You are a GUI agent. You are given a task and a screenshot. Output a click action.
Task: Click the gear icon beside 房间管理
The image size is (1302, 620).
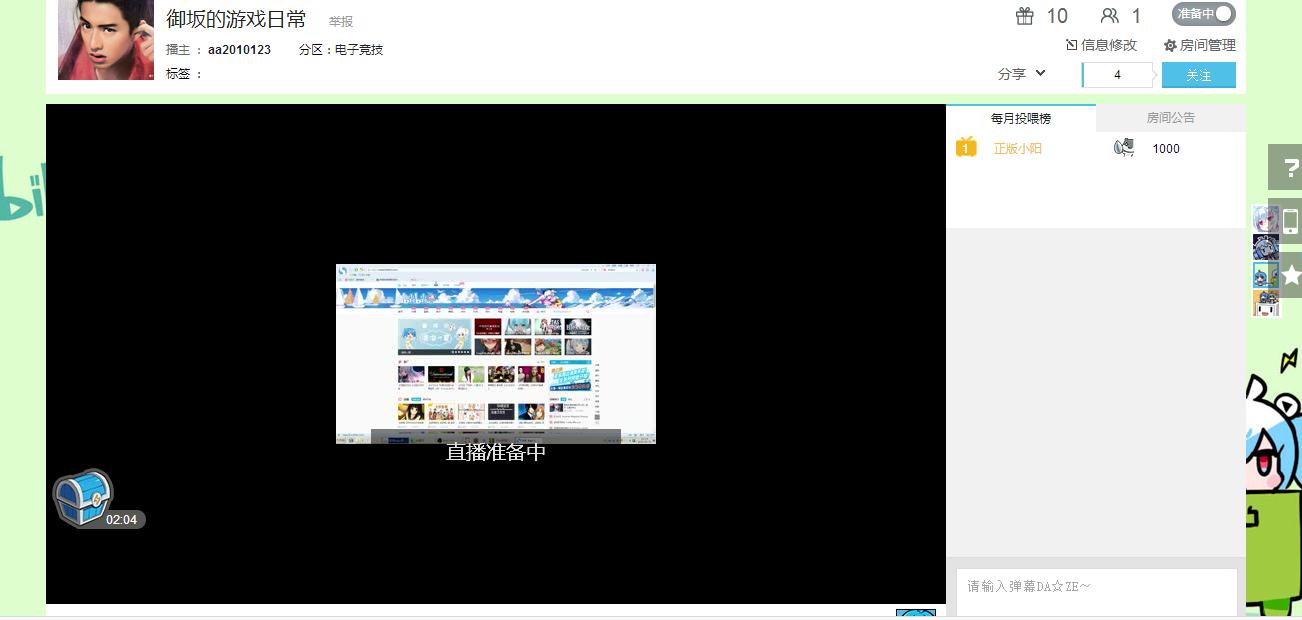(1170, 46)
